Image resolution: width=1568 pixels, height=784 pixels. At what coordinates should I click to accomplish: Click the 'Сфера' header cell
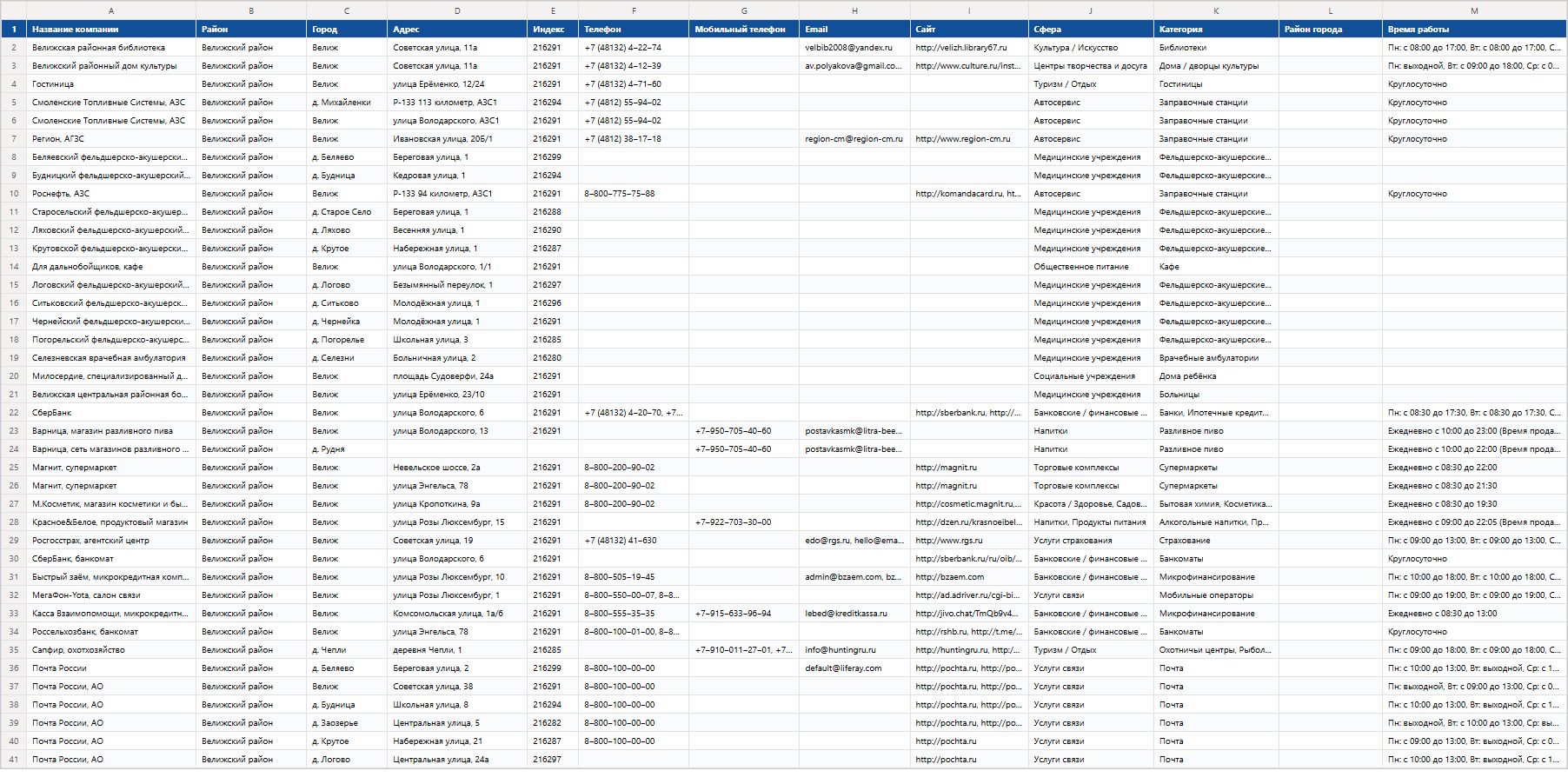pos(1091,29)
